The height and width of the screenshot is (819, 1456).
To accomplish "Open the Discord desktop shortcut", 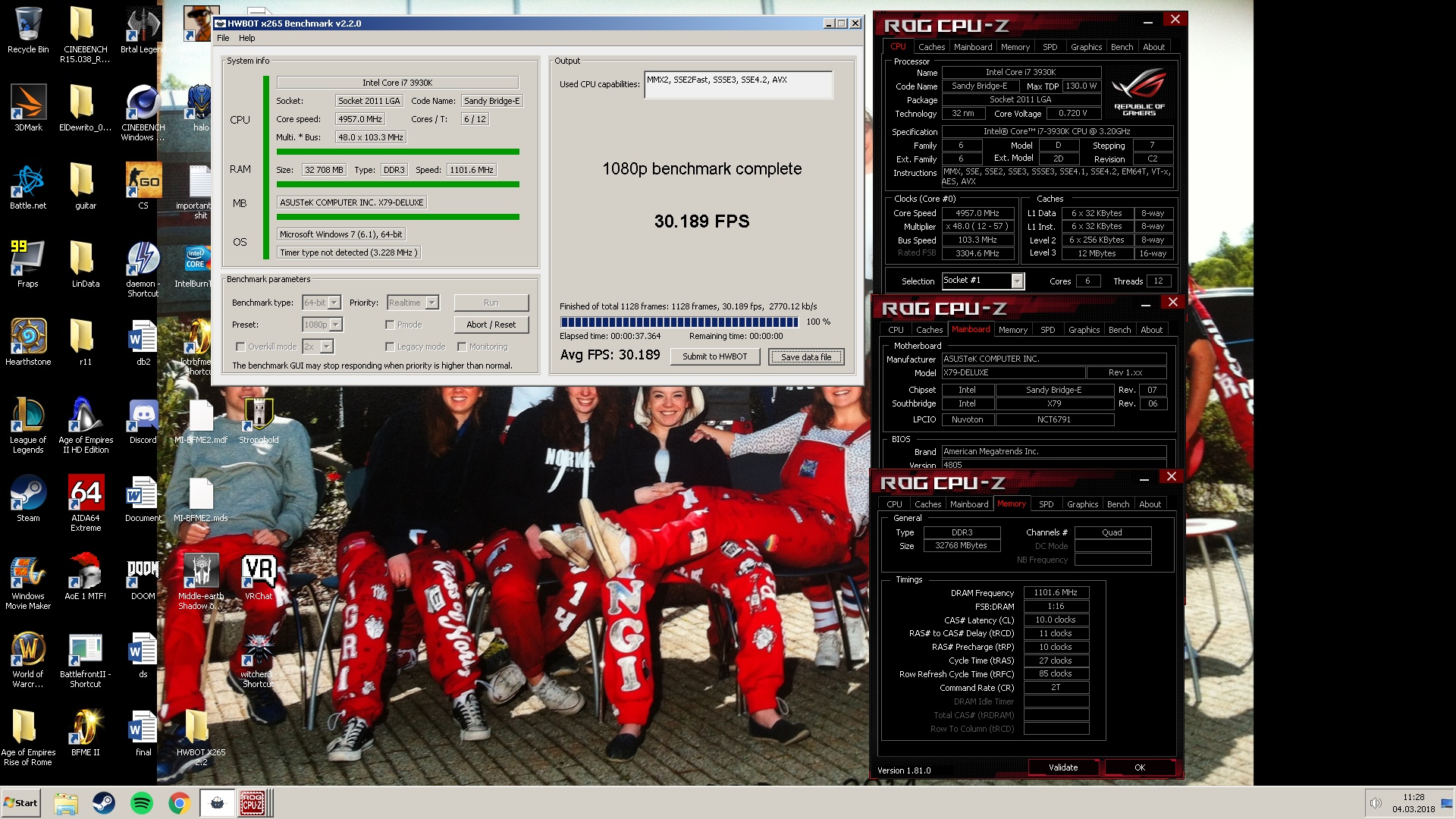I will click(143, 420).
